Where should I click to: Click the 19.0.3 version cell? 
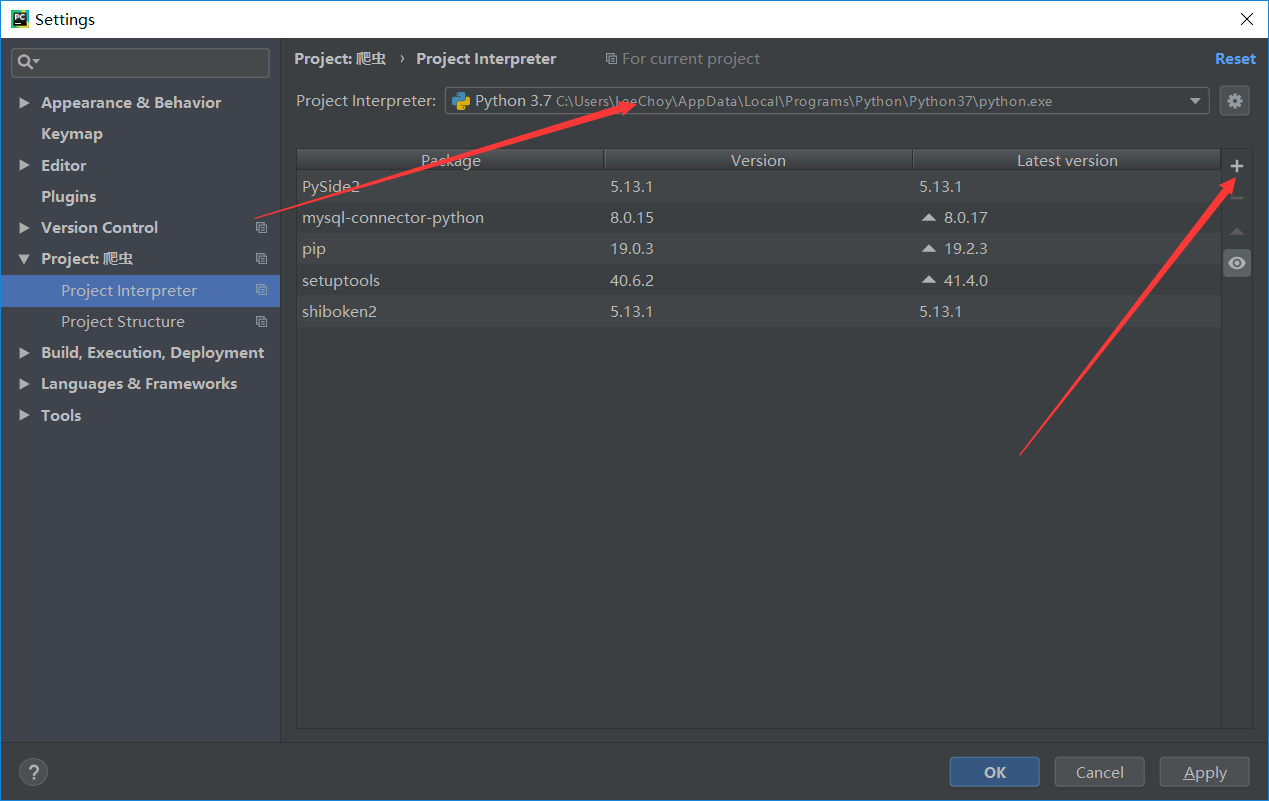631,248
